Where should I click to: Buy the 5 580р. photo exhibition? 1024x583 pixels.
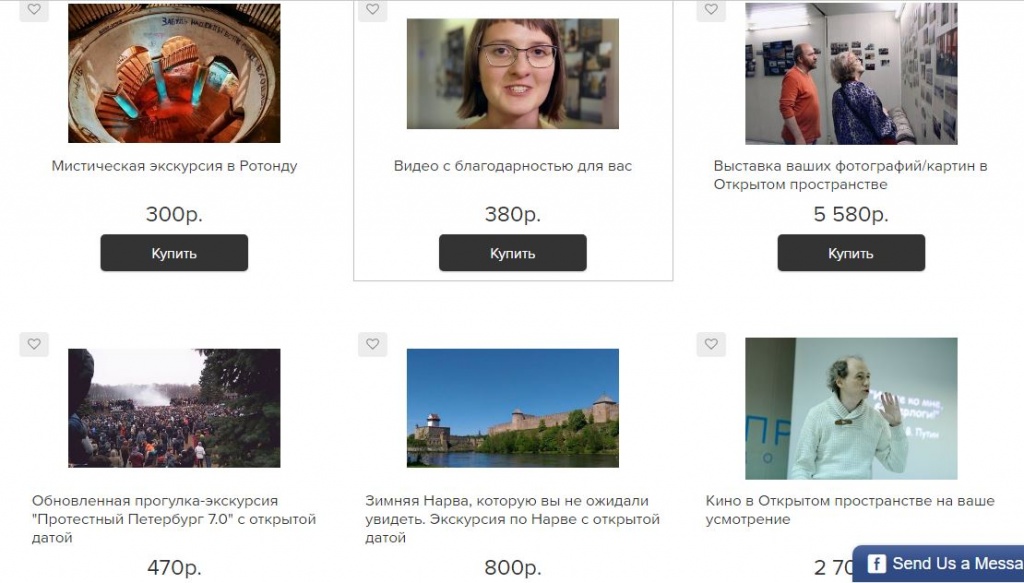click(851, 253)
